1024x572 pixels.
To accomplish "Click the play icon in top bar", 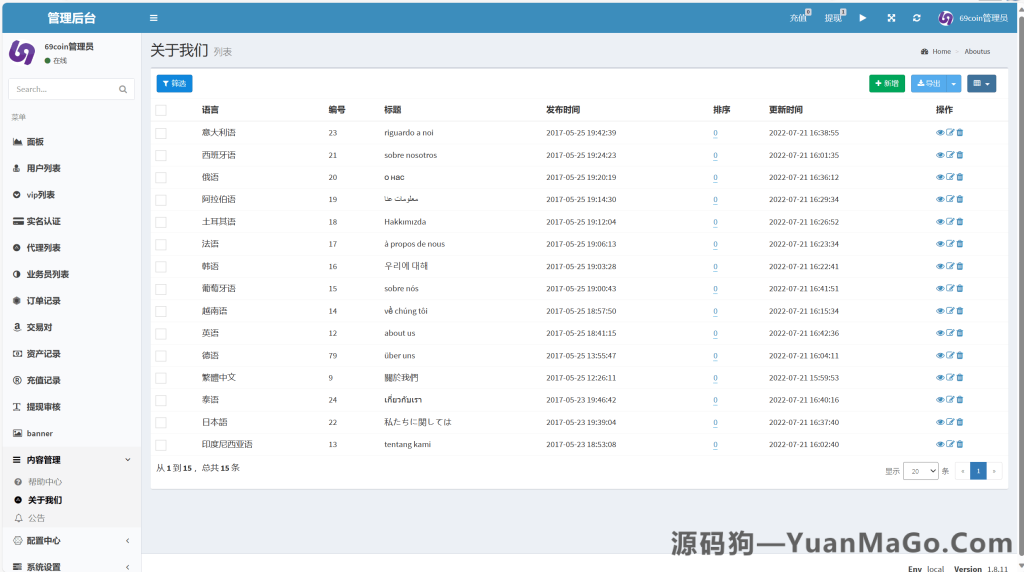I will tap(863, 18).
